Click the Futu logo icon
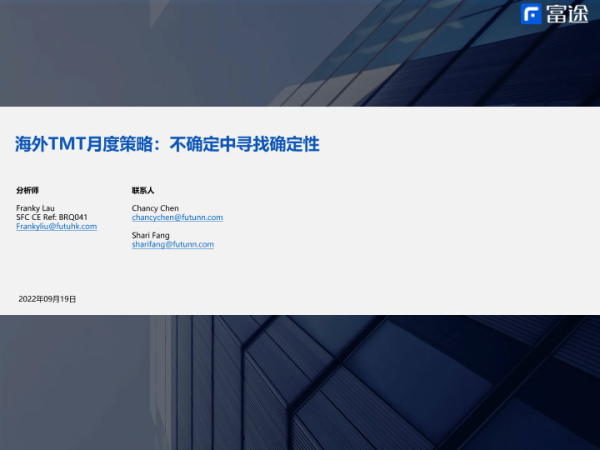 (x=532, y=14)
